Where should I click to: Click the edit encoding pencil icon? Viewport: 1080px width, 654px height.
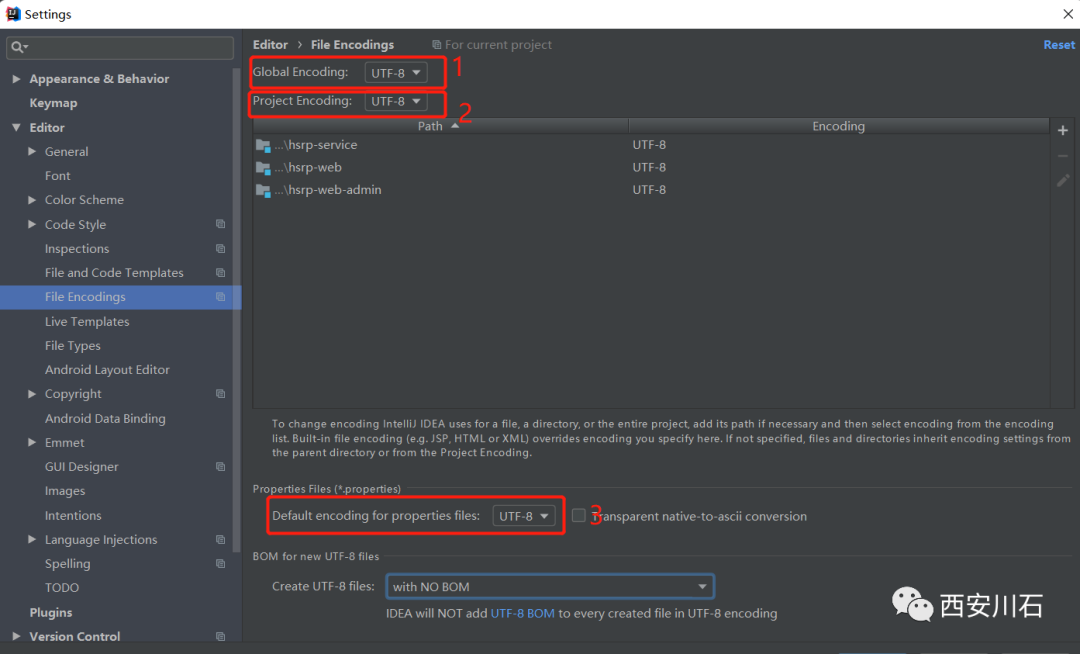1063,180
